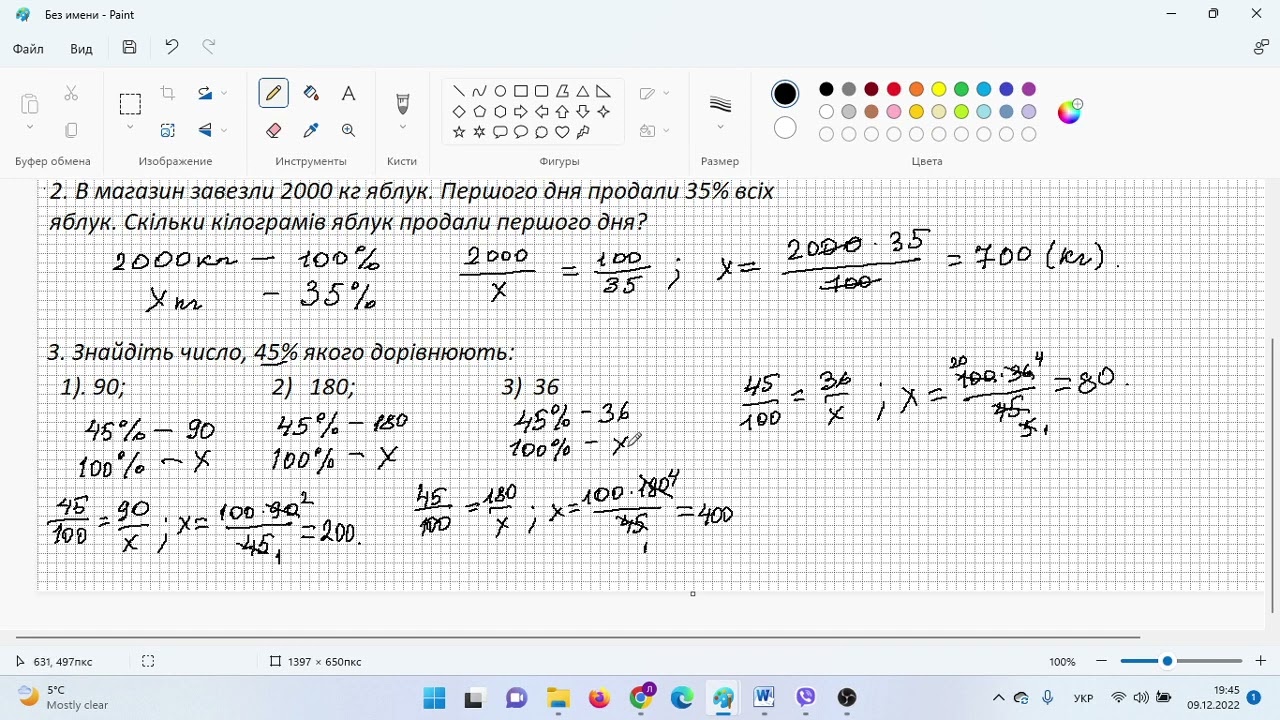Choose the green color swatch

point(961,89)
